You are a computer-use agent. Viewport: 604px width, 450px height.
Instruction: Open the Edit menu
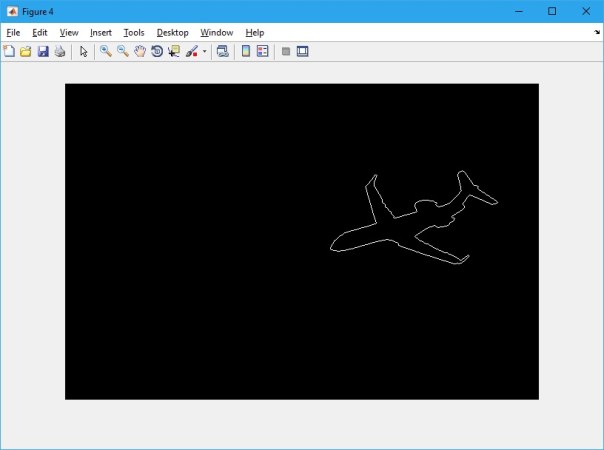coord(40,33)
